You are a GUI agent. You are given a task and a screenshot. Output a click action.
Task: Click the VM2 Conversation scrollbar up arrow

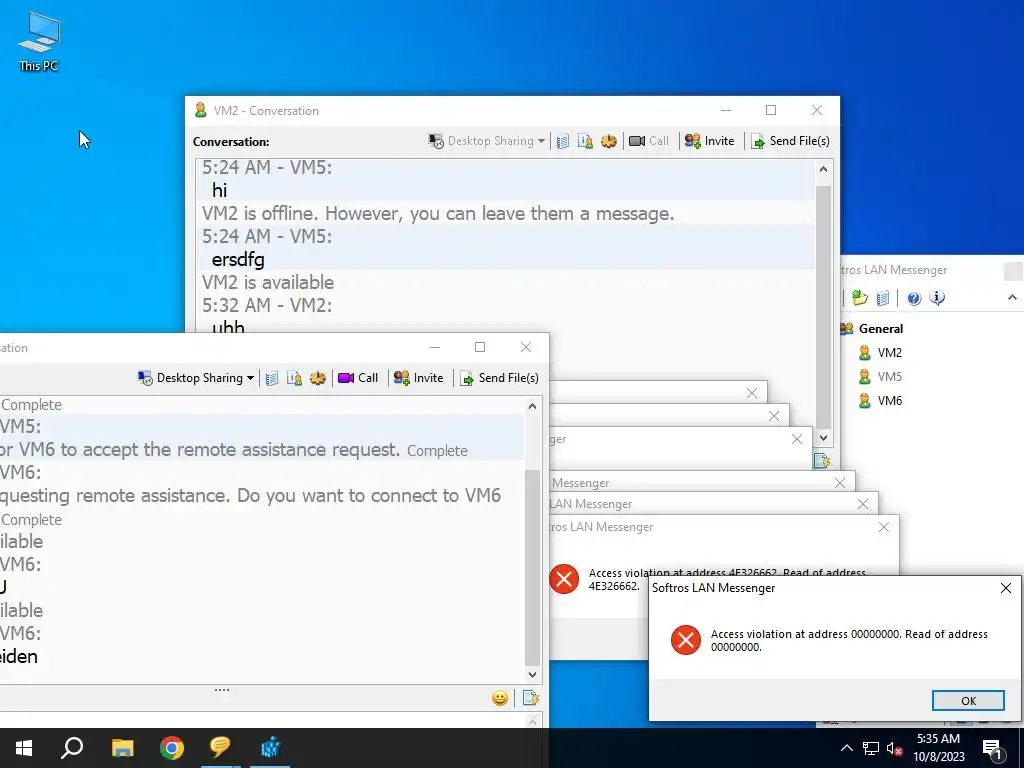823,169
